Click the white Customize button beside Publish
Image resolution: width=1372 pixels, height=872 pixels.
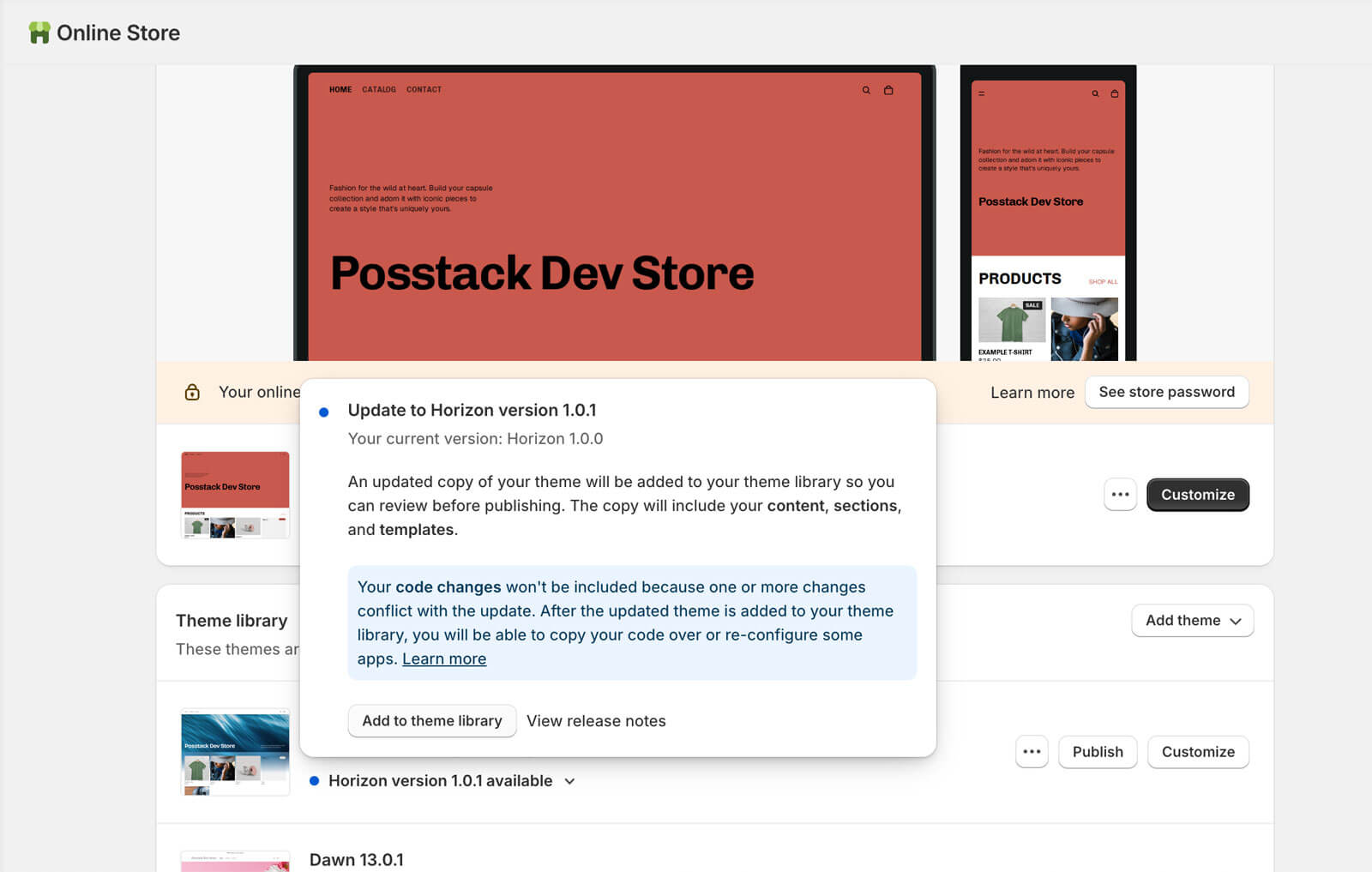coord(1198,752)
